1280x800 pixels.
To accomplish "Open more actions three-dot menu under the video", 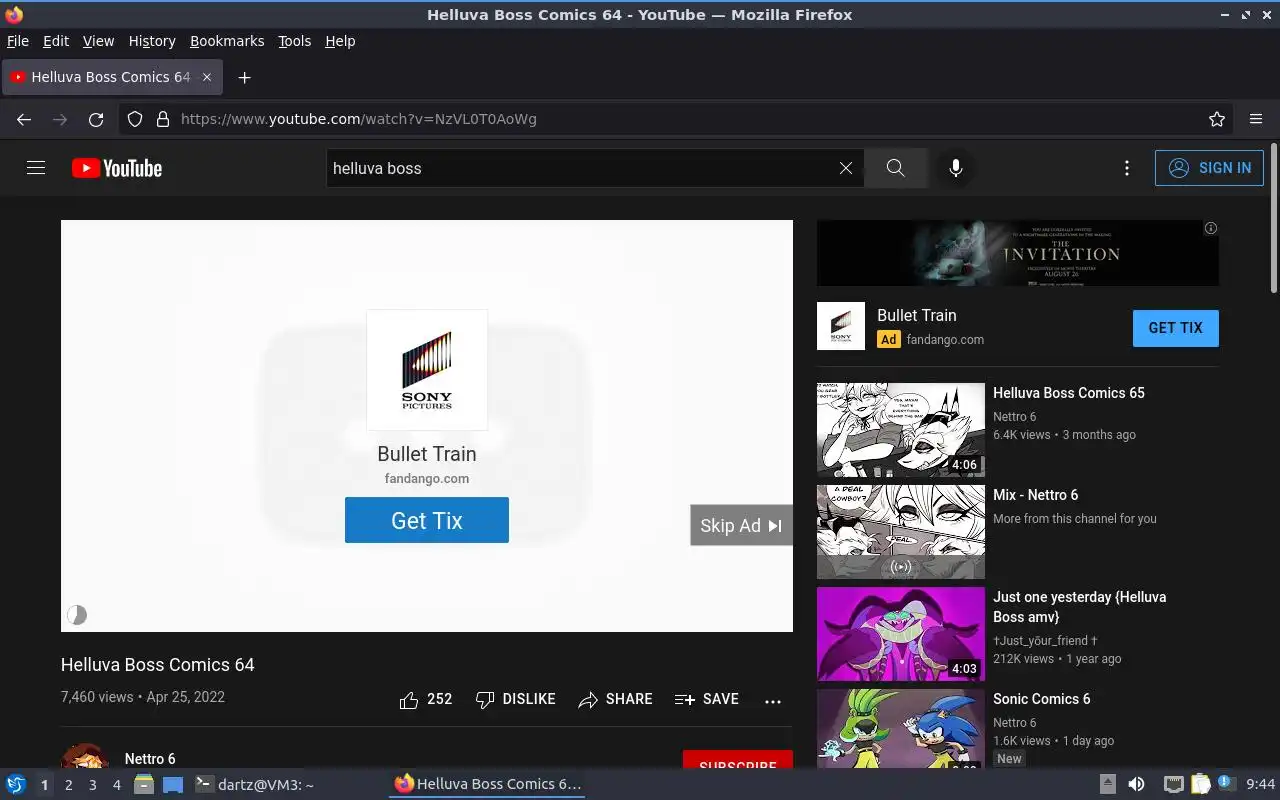I will pyautogui.click(x=773, y=700).
